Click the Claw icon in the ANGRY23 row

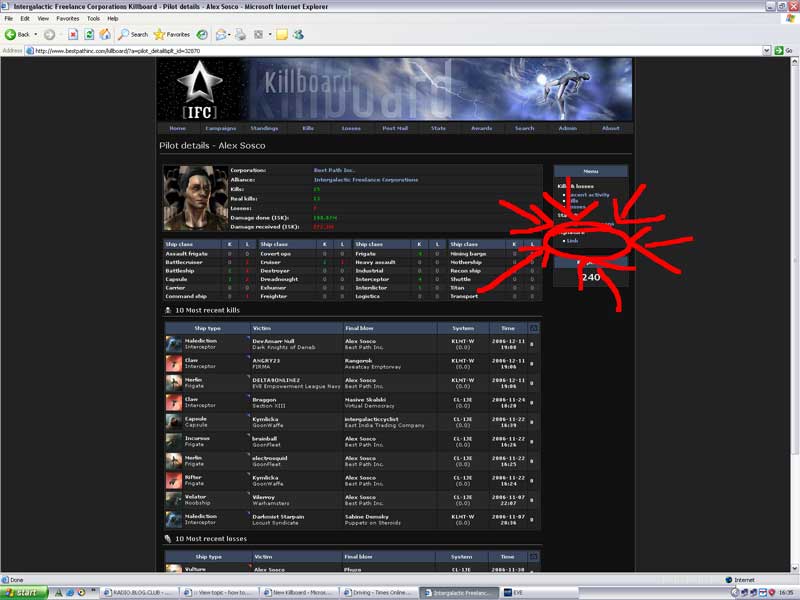pyautogui.click(x=174, y=363)
